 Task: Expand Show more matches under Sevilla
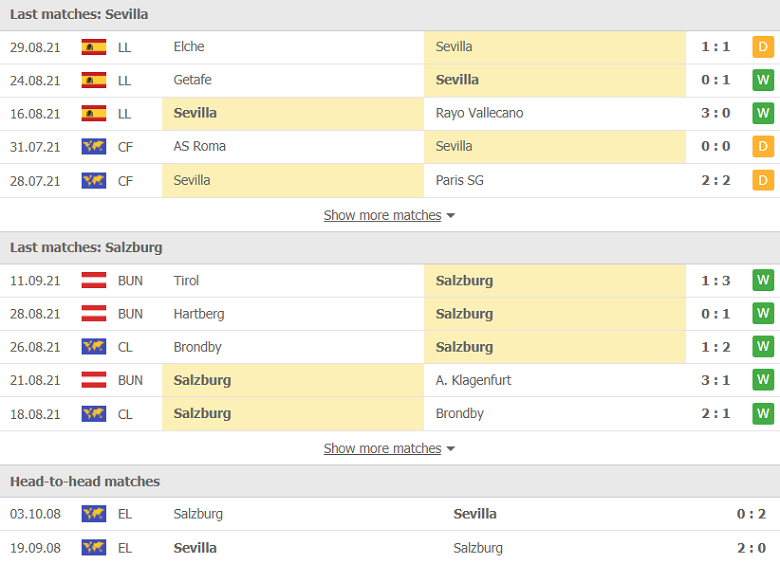[382, 215]
